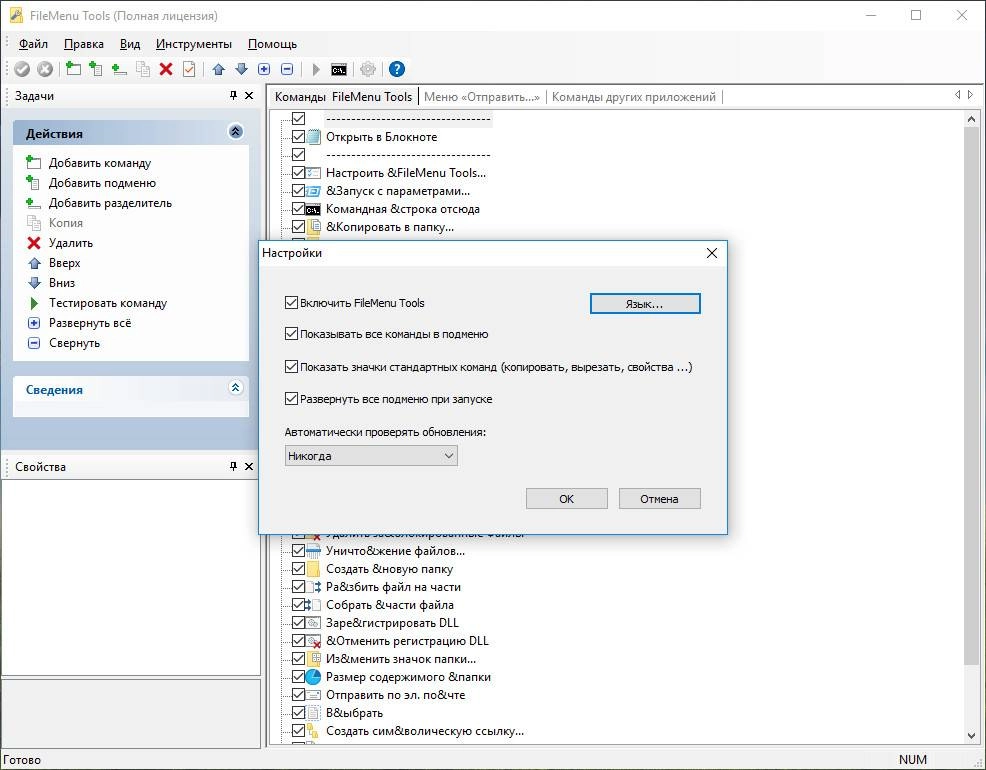Click the grey gear settings toolbar icon
Viewport: 986px width, 770px height.
click(x=368, y=69)
